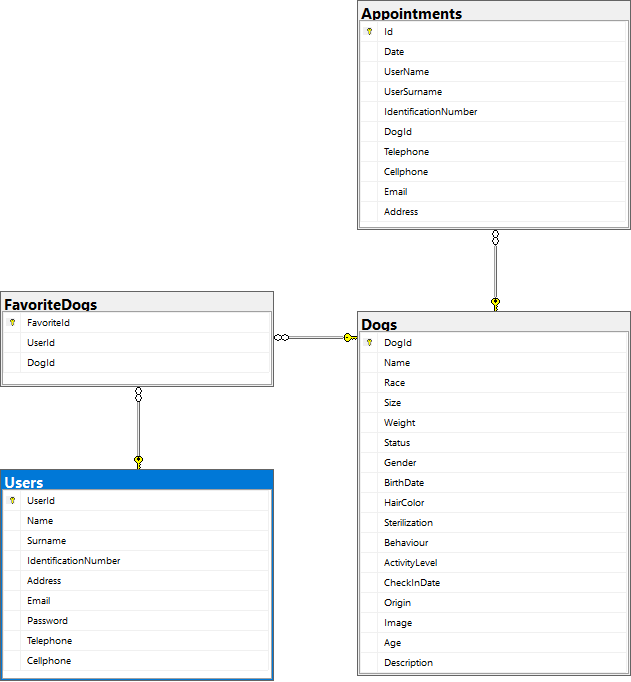Select the UserSurname column in Appointments

pos(493,91)
